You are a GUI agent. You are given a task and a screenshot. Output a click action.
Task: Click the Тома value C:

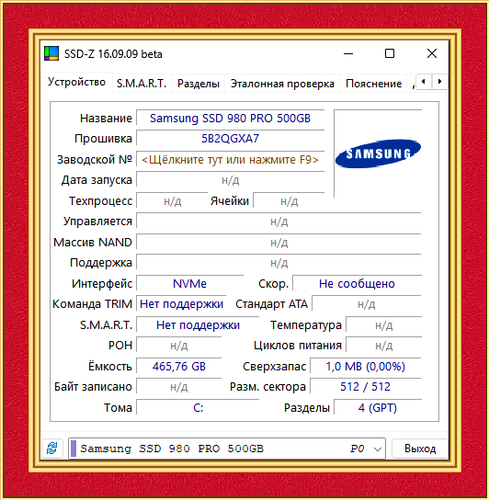[198, 408]
